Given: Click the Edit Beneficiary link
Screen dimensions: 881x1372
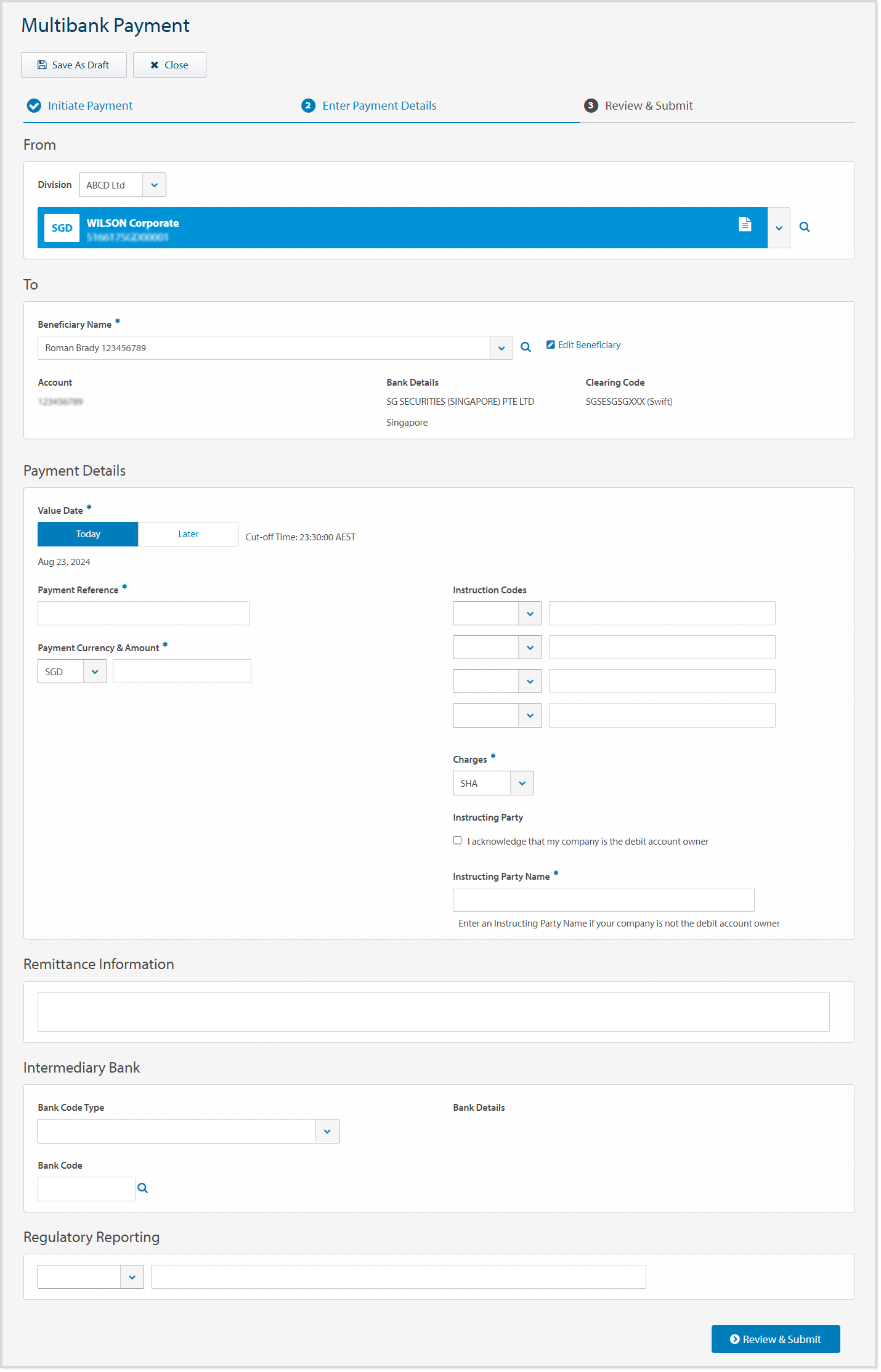Looking at the screenshot, I should click(583, 345).
